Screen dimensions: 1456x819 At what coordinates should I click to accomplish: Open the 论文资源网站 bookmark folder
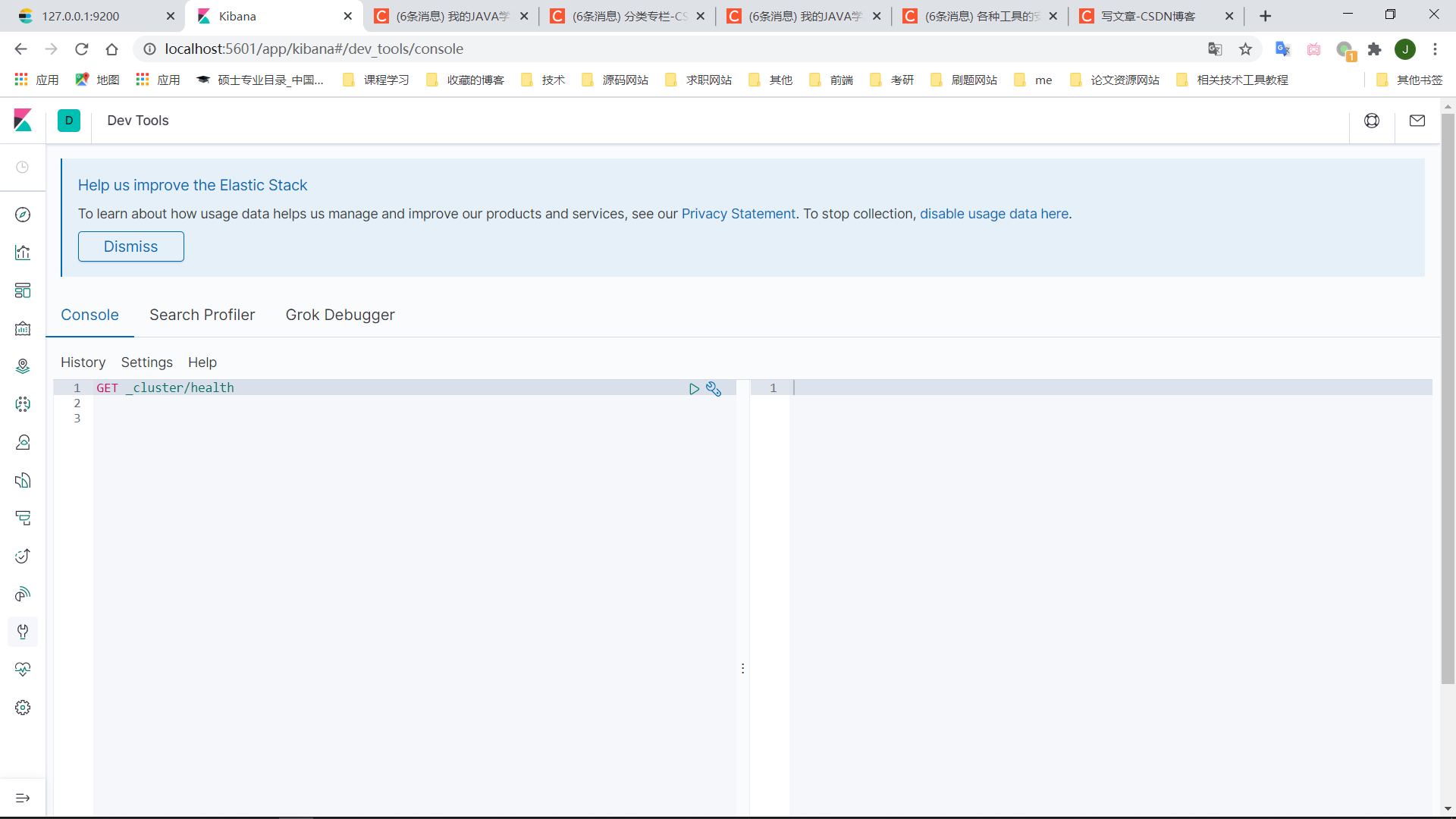pyautogui.click(x=1115, y=80)
